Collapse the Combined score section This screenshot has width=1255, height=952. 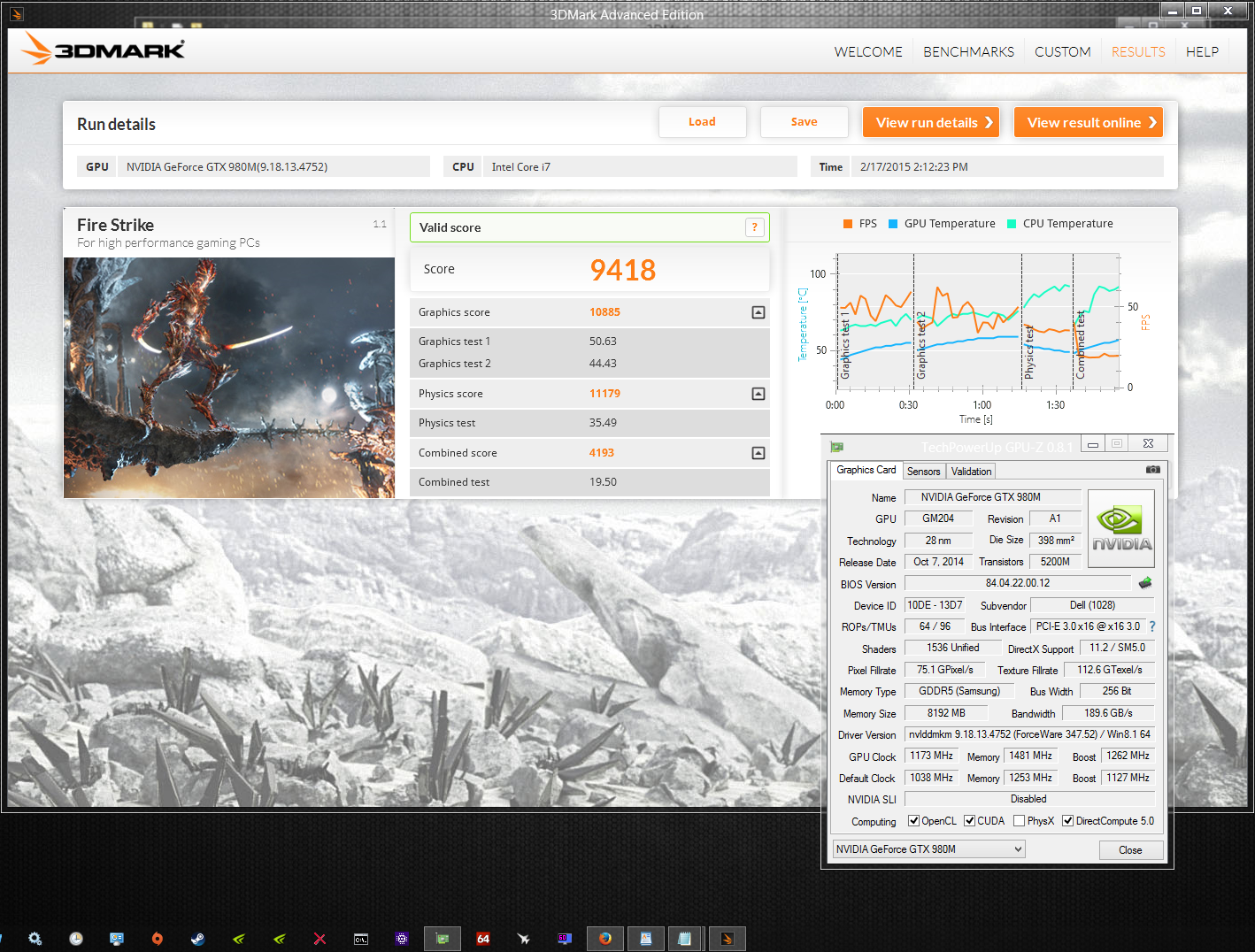click(x=758, y=453)
